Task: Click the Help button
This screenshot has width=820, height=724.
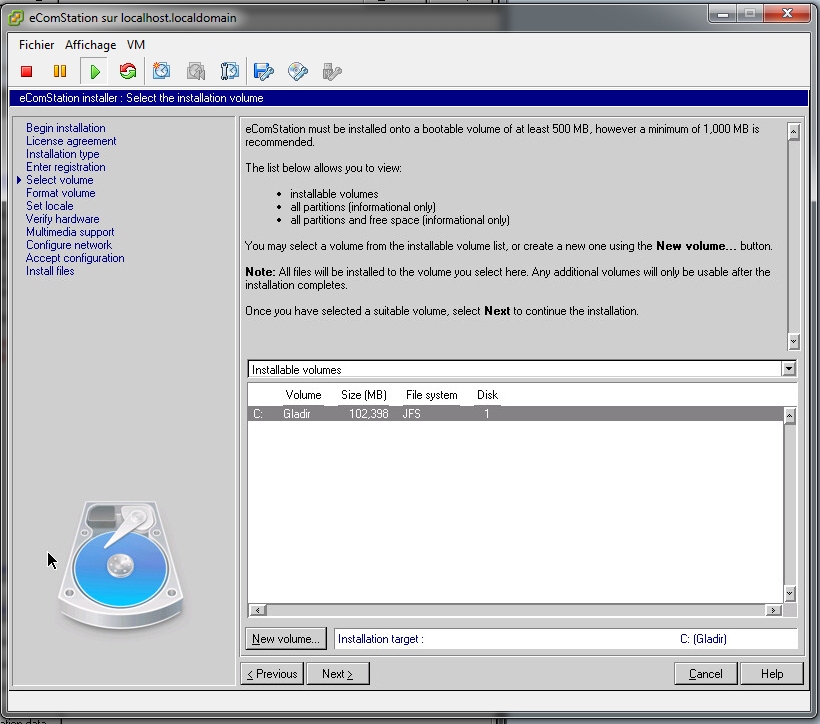Action: (771, 674)
